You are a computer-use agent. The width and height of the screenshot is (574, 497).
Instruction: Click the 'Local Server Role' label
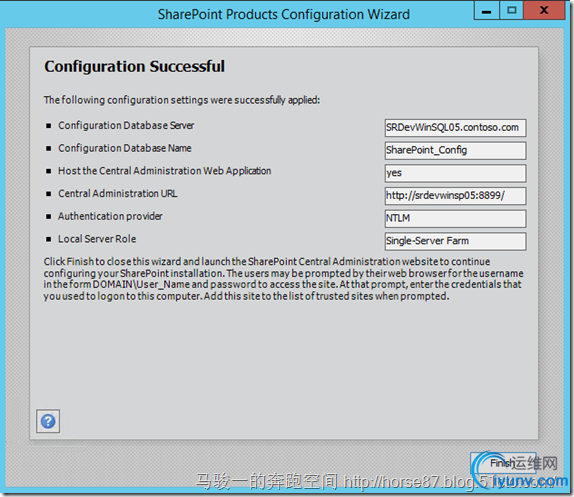click(x=97, y=239)
